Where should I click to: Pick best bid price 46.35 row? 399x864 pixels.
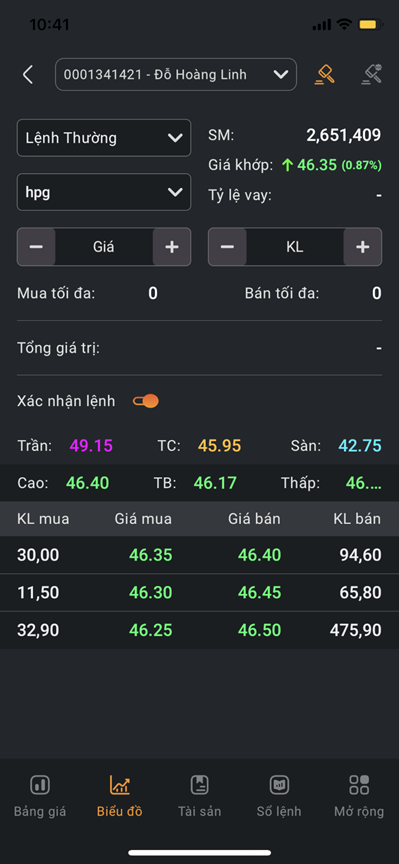[x=200, y=555]
